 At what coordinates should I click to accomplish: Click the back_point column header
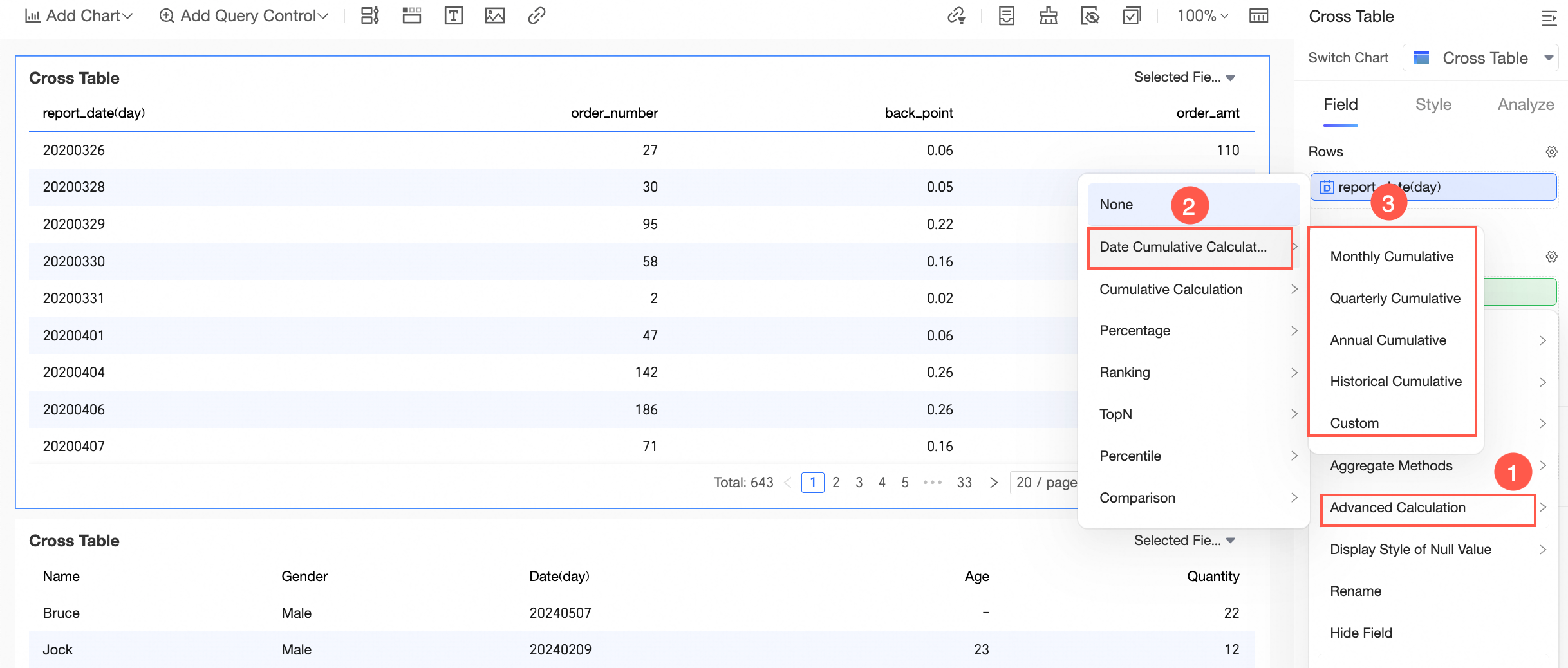click(x=919, y=113)
